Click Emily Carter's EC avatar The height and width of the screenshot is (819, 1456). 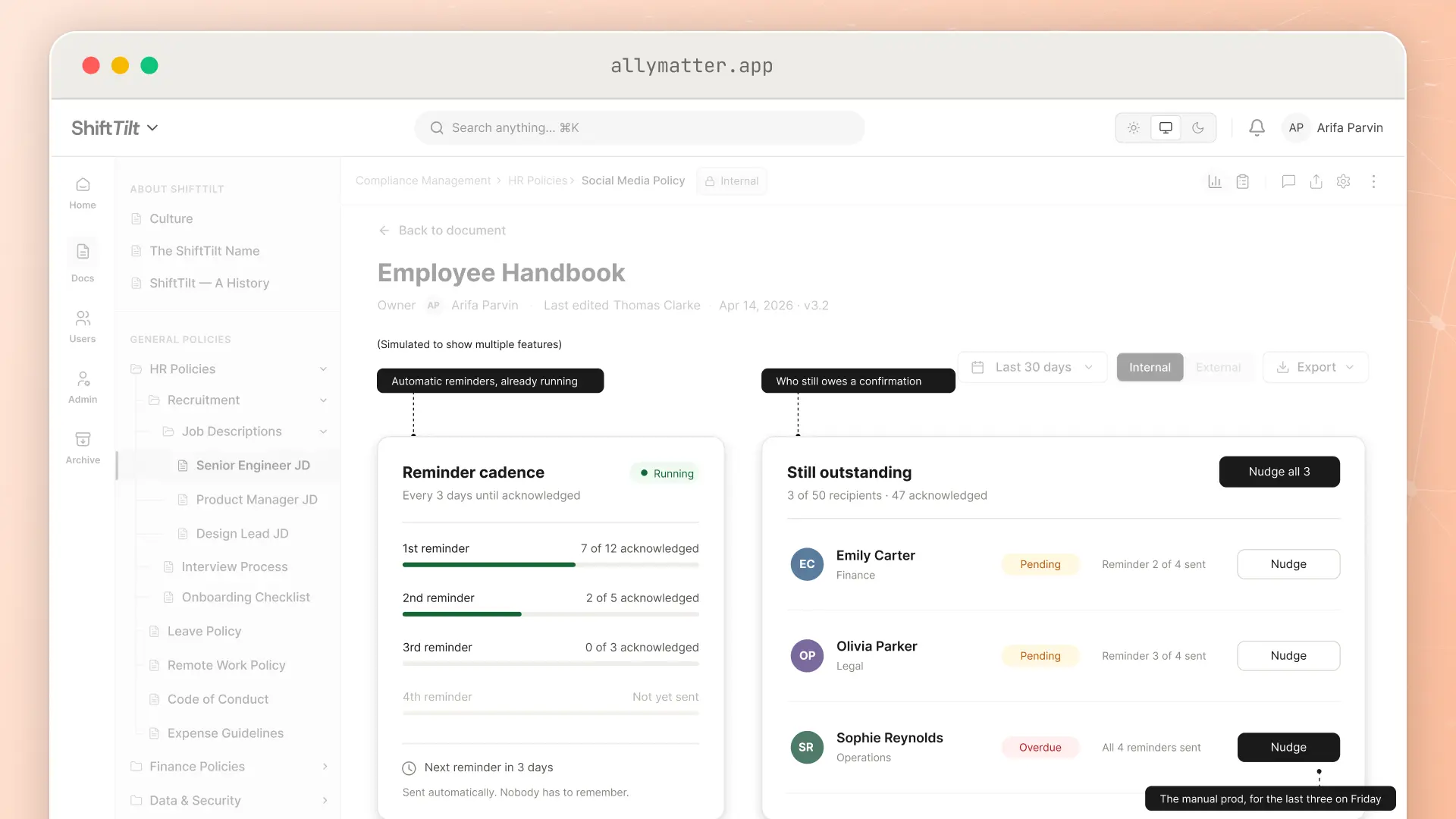click(807, 564)
